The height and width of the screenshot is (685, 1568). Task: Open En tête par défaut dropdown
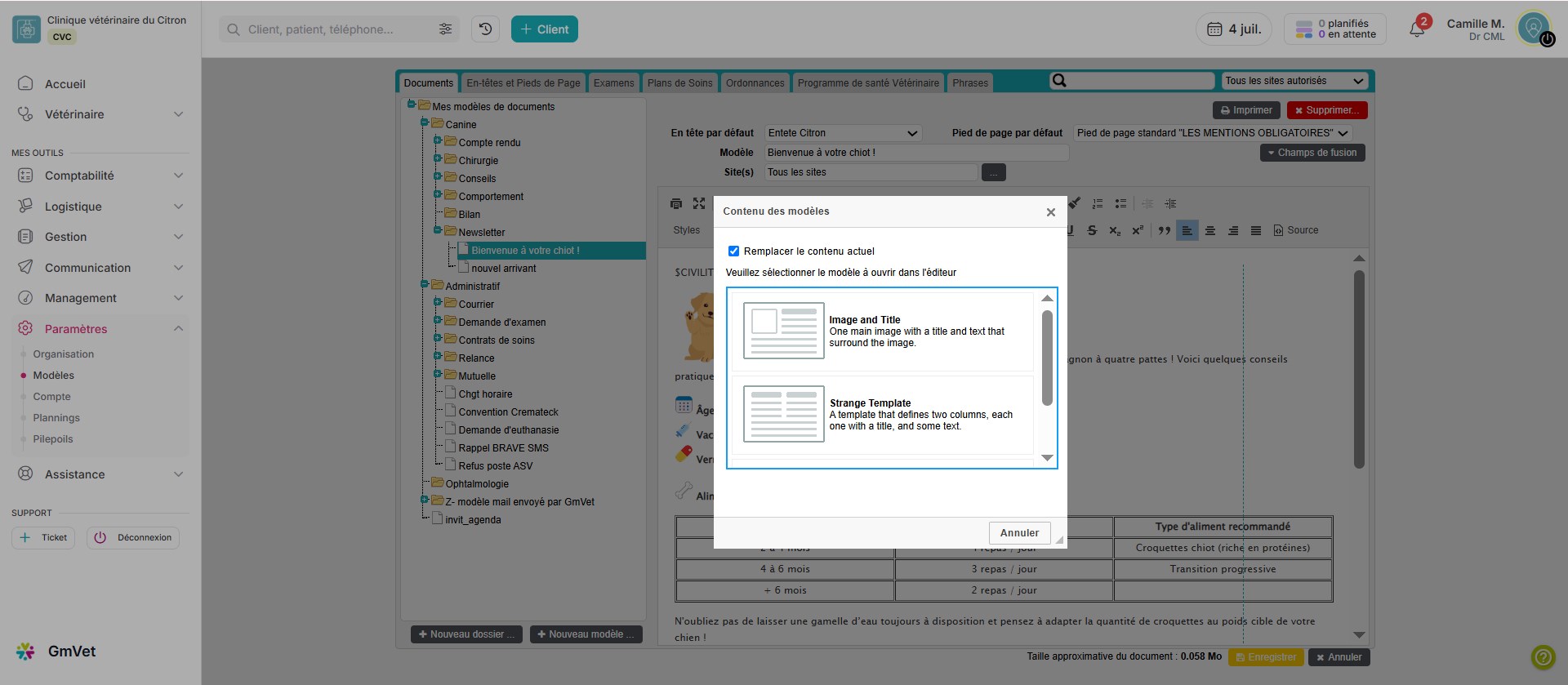(844, 133)
